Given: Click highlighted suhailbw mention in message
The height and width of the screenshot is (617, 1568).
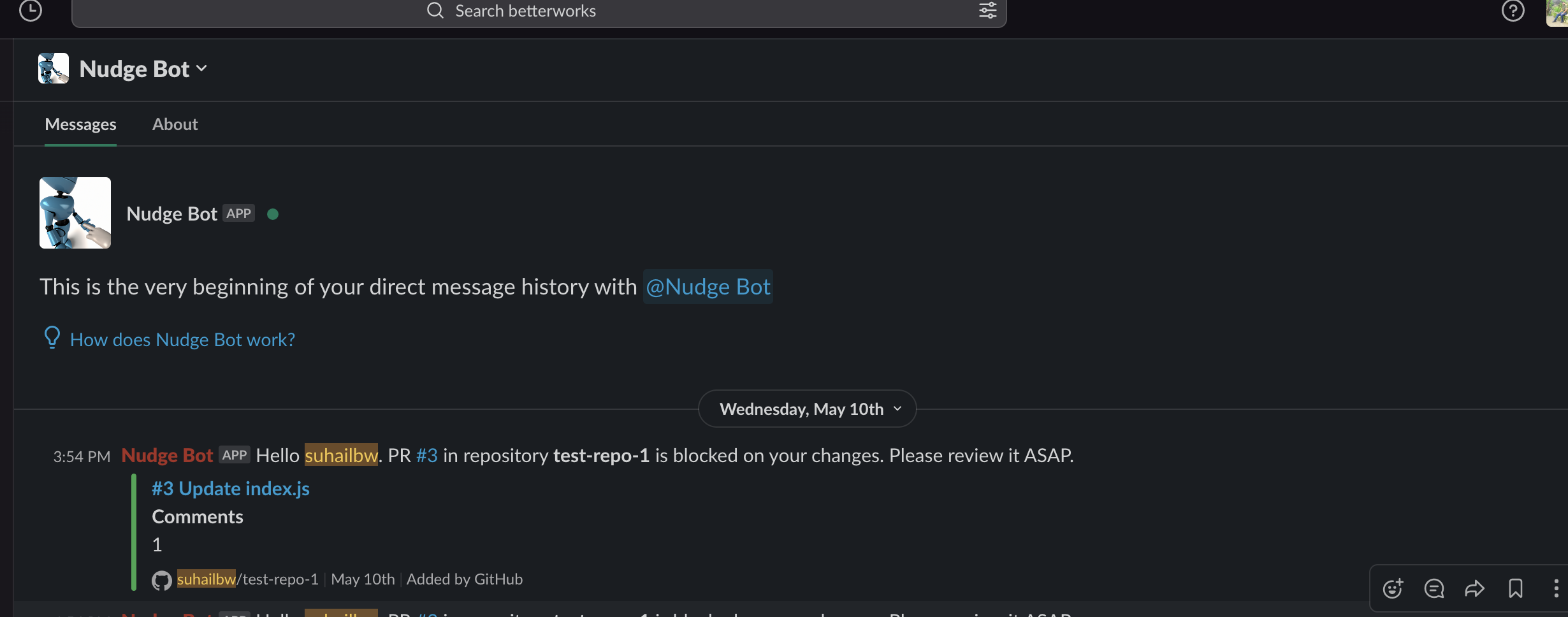Looking at the screenshot, I should [x=341, y=455].
